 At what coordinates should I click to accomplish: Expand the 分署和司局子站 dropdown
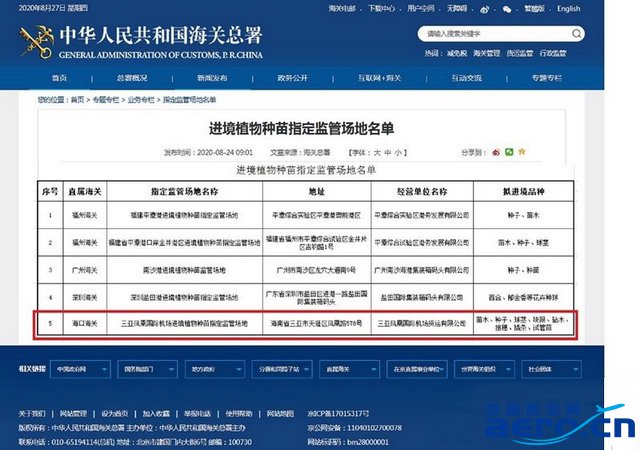282,369
